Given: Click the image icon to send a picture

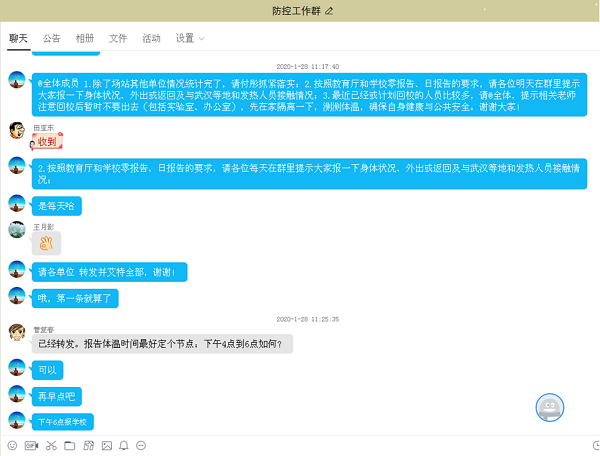Looking at the screenshot, I should (x=105, y=445).
